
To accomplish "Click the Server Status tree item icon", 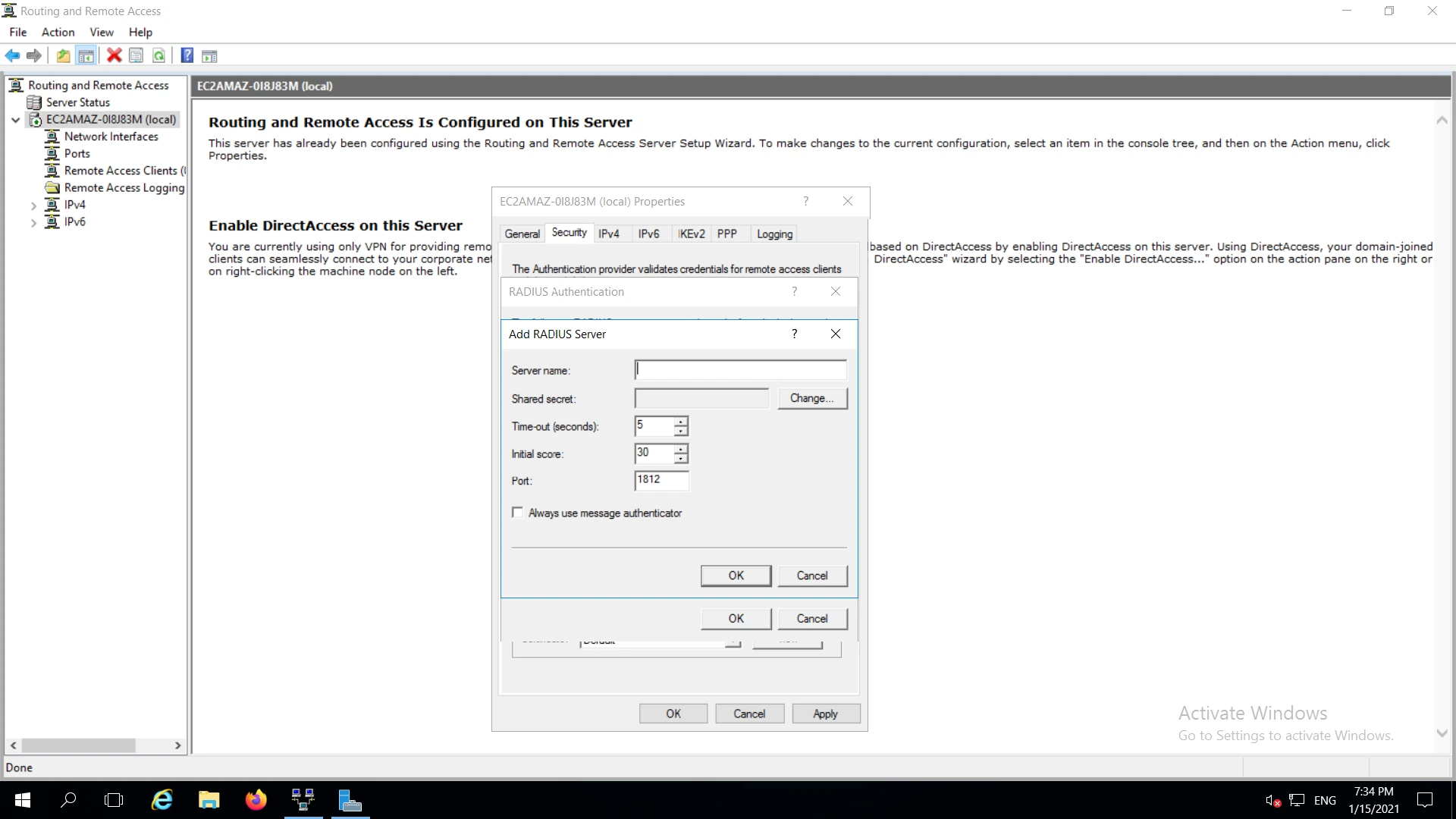I will pyautogui.click(x=35, y=102).
